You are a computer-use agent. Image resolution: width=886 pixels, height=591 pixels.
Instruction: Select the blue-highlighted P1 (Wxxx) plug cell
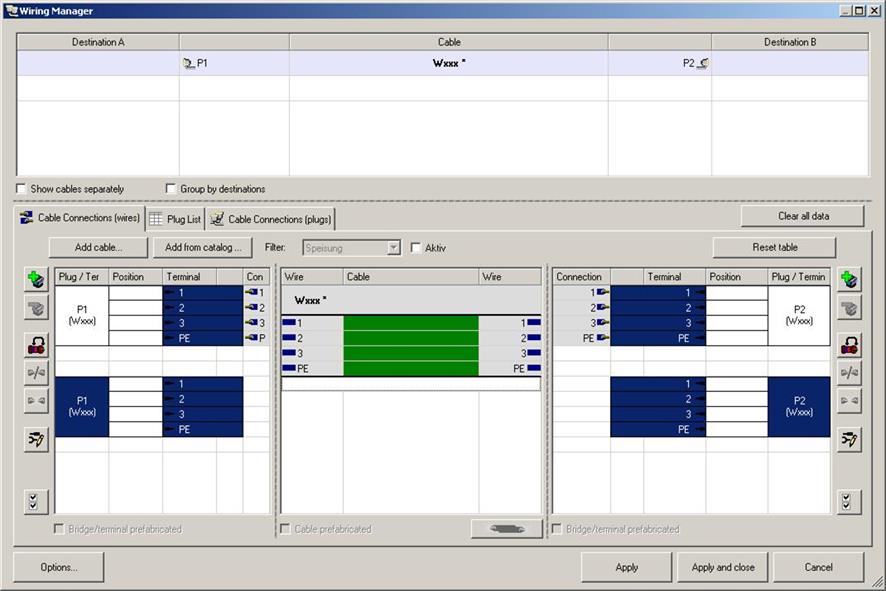(x=82, y=407)
